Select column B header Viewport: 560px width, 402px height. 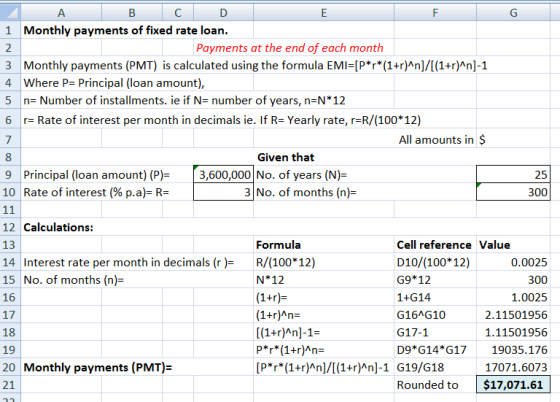132,13
